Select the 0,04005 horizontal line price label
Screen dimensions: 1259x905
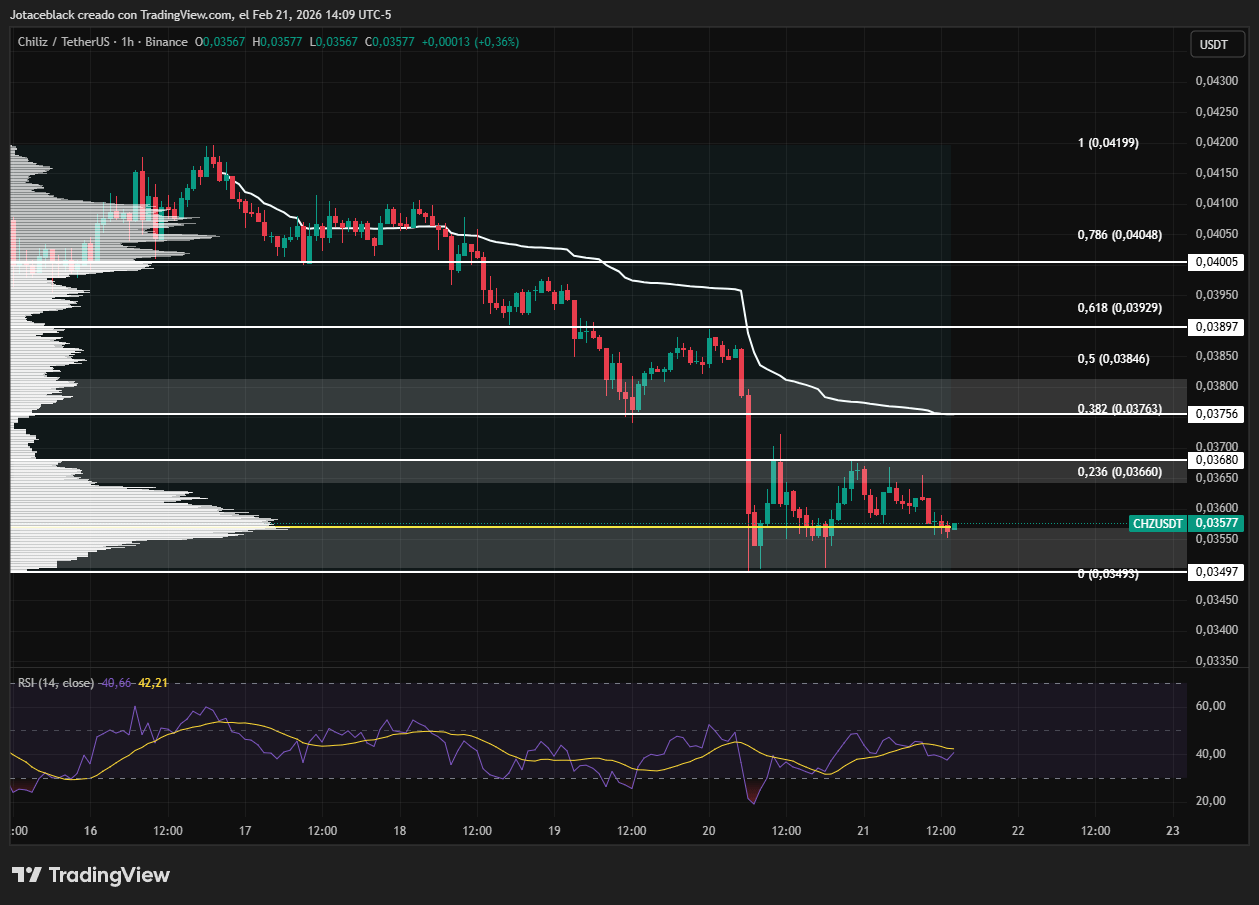coord(1214,262)
